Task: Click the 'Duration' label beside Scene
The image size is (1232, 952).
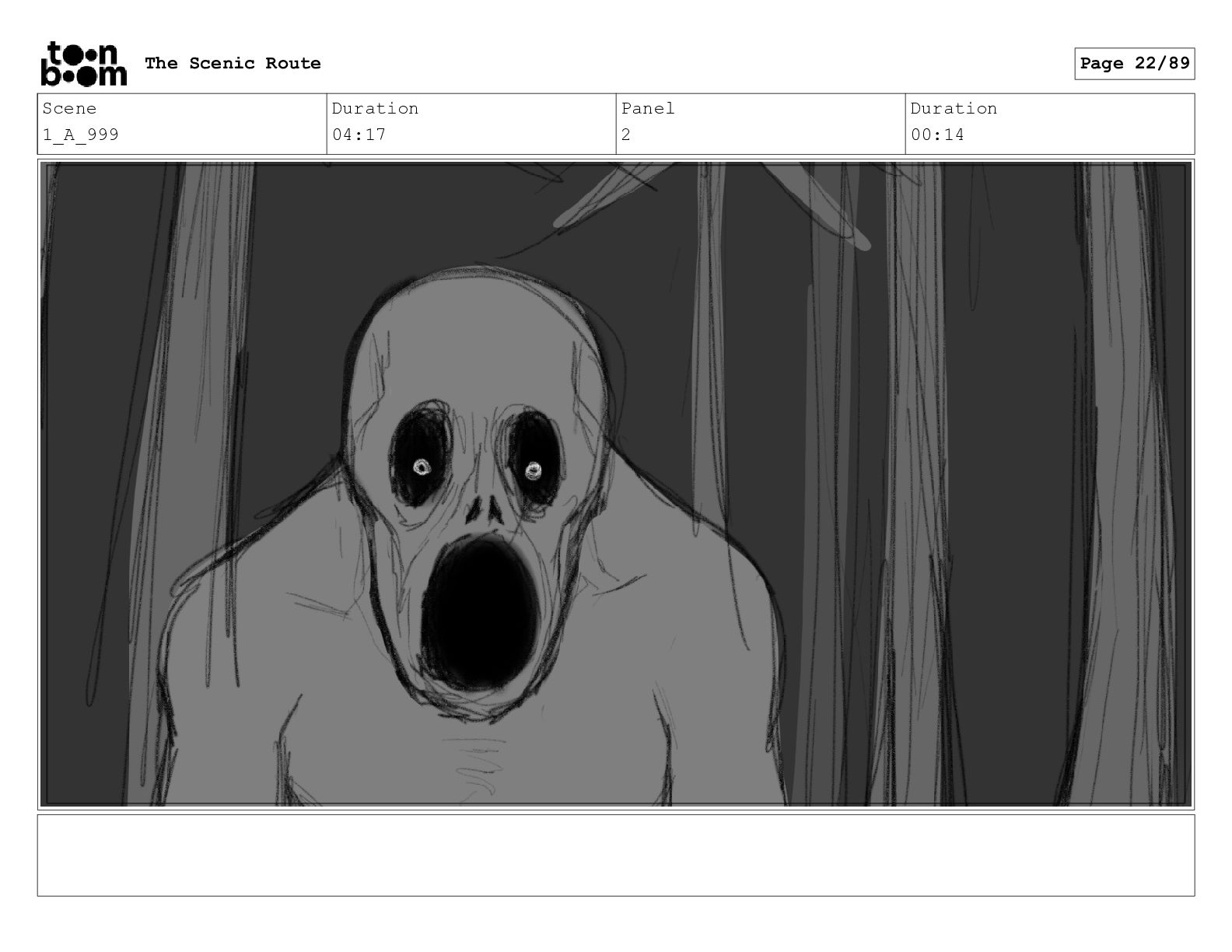Action: (x=375, y=108)
